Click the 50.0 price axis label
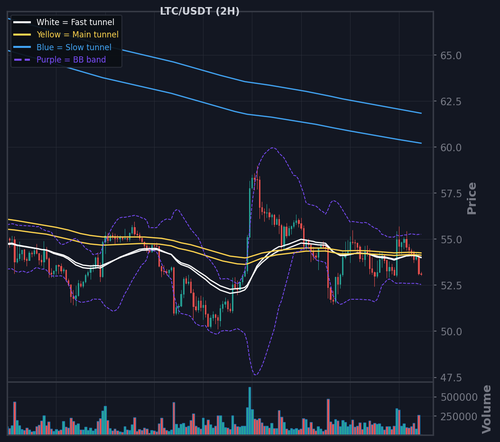The width and height of the screenshot is (500, 442). [451, 332]
